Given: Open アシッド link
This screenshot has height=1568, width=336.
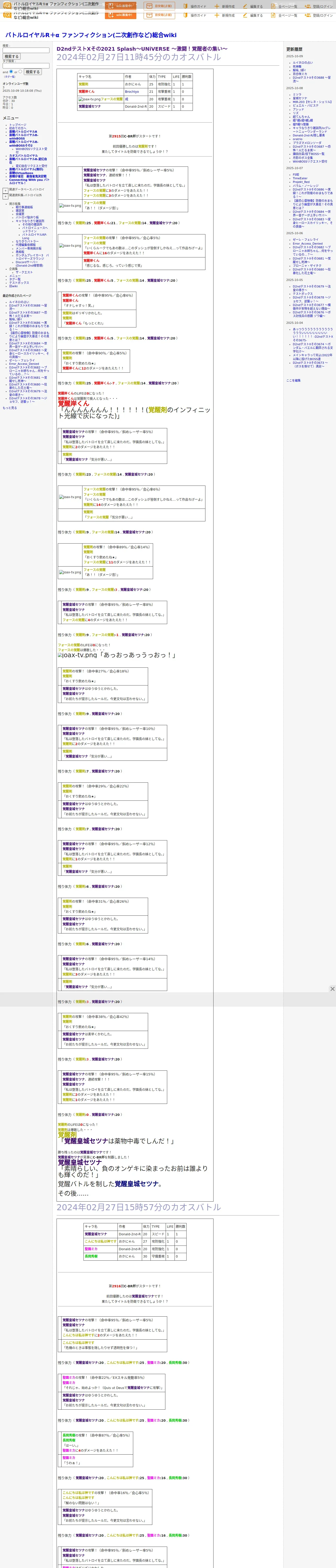Looking at the screenshot, I should tap(298, 109).
